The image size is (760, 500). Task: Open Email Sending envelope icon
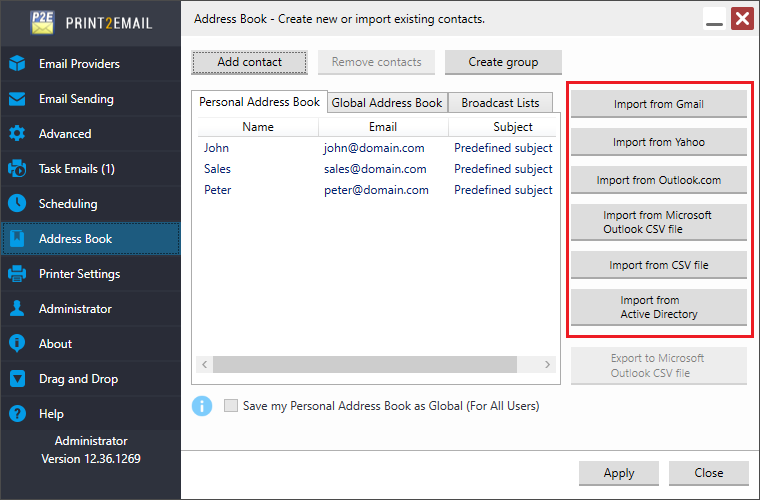17,99
